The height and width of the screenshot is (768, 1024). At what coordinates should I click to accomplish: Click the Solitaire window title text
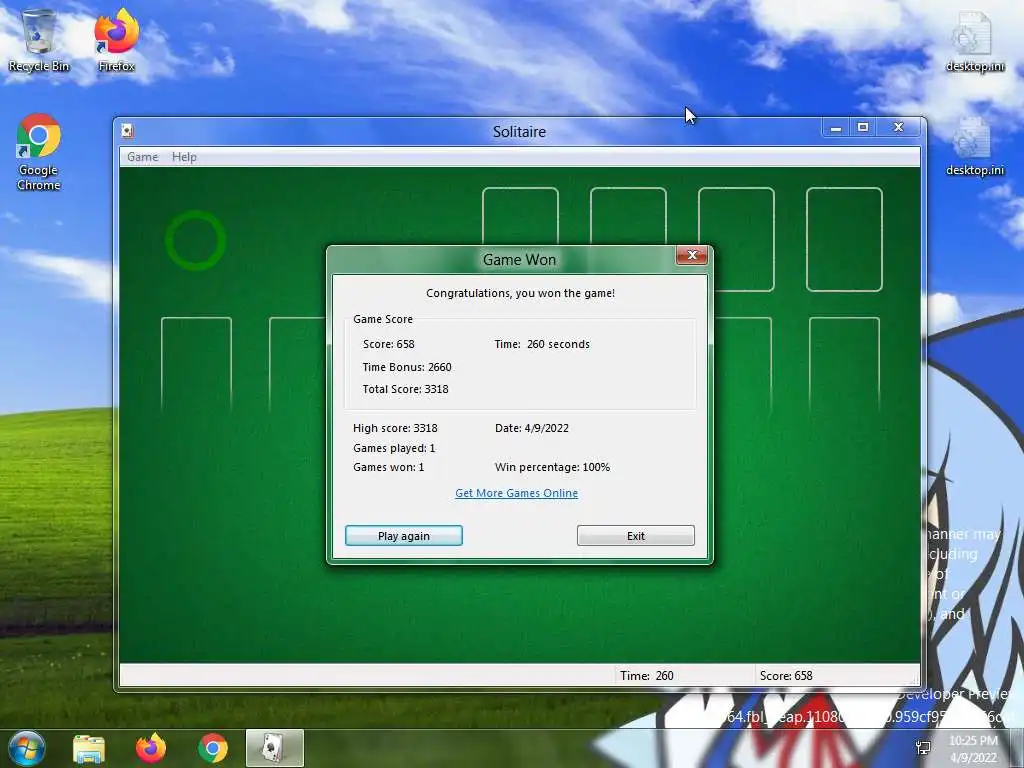[x=519, y=132]
